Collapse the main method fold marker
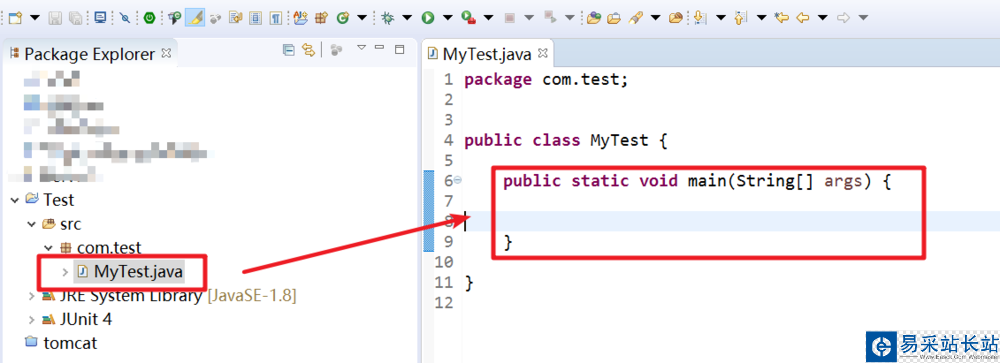The height and width of the screenshot is (363, 1000). (457, 181)
